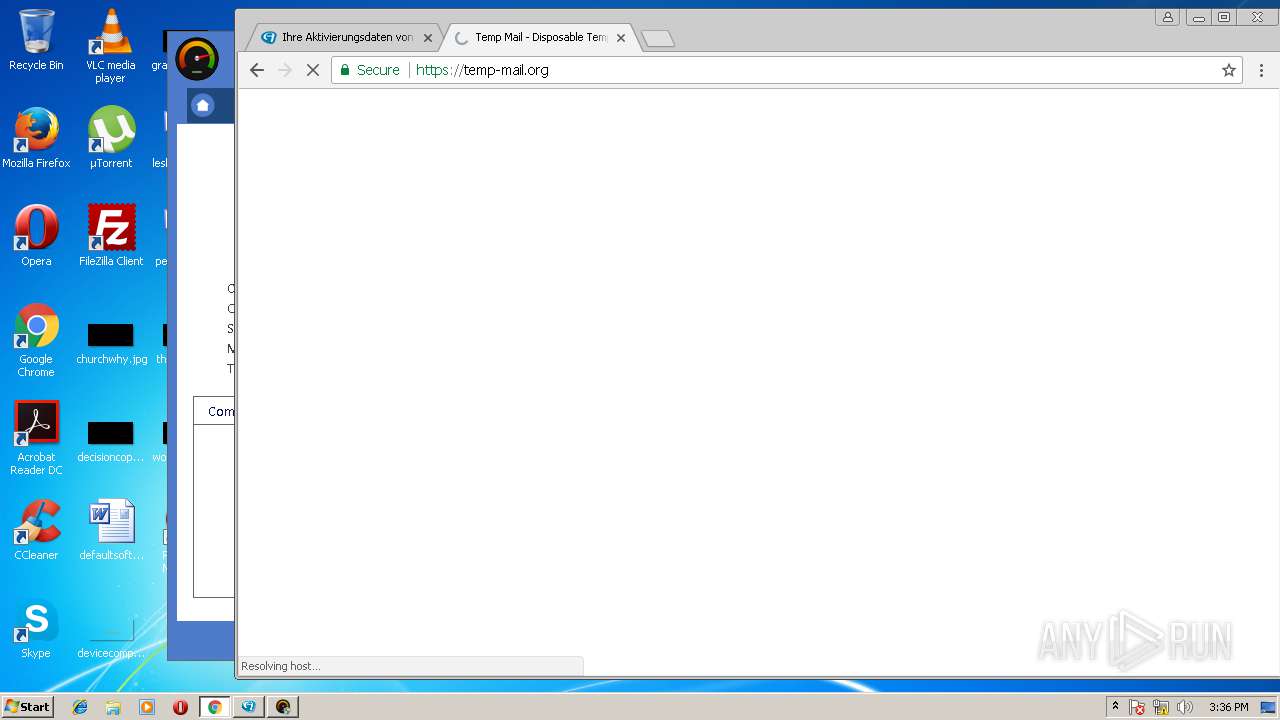
Task: Show hidden system tray icons
Action: 1115,707
